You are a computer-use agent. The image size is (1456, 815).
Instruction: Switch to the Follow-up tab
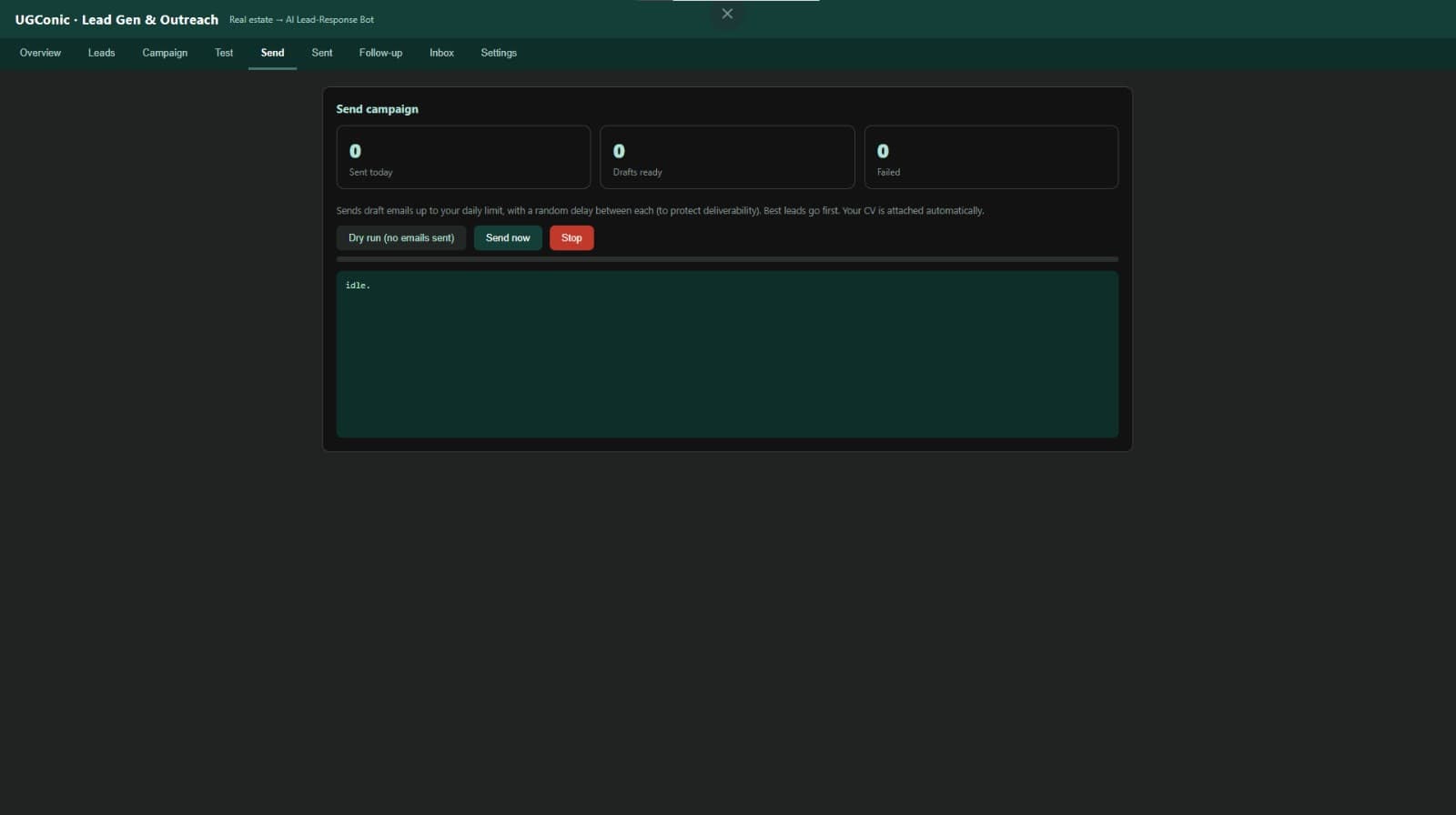point(380,53)
